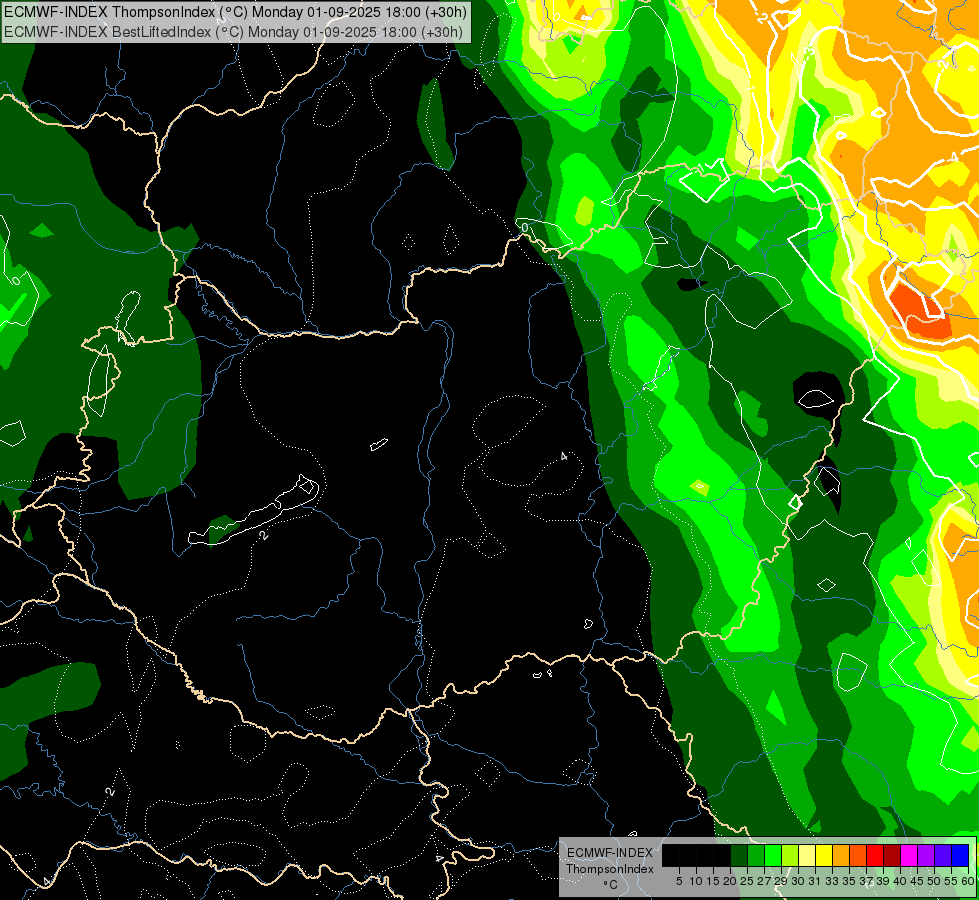979x900 pixels.
Task: Click the legend tick value 50
Action: 934,881
